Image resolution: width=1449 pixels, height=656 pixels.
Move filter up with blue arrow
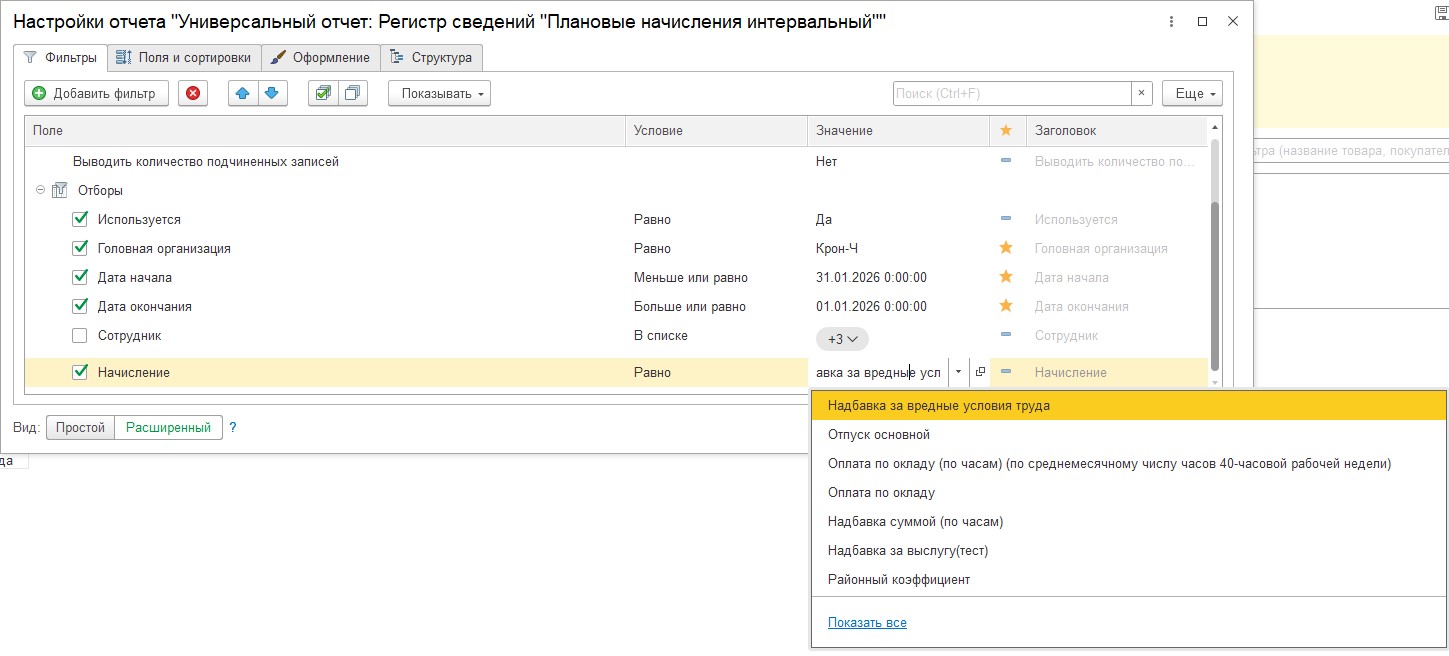pos(243,93)
